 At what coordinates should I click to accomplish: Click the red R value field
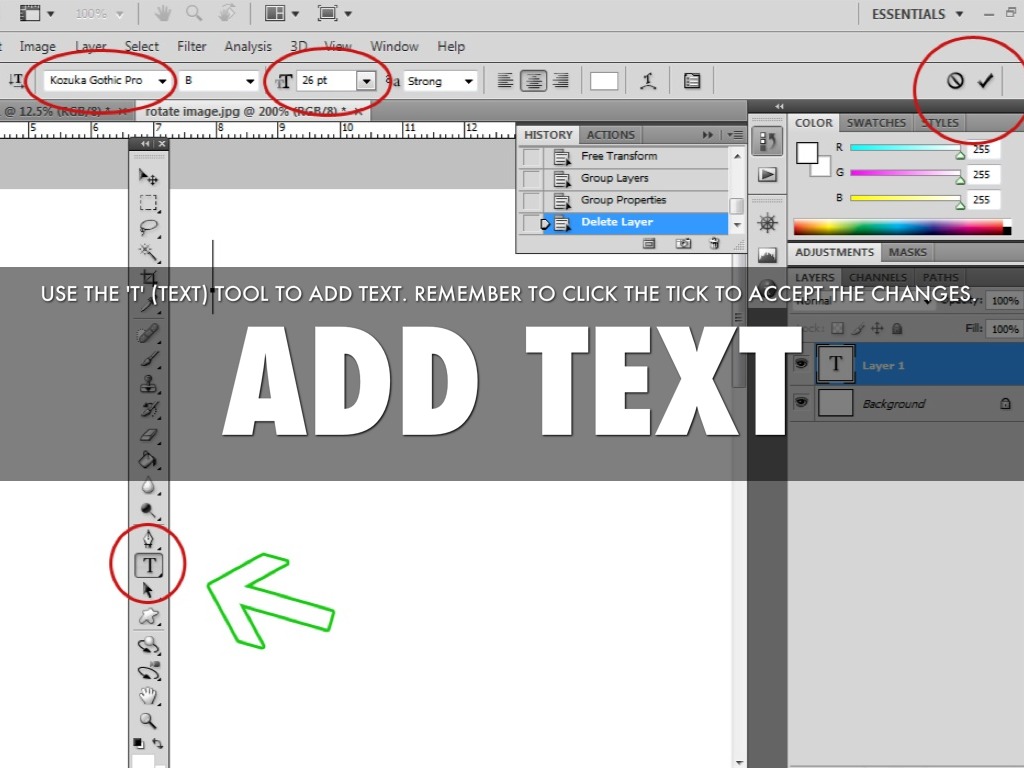coord(981,149)
